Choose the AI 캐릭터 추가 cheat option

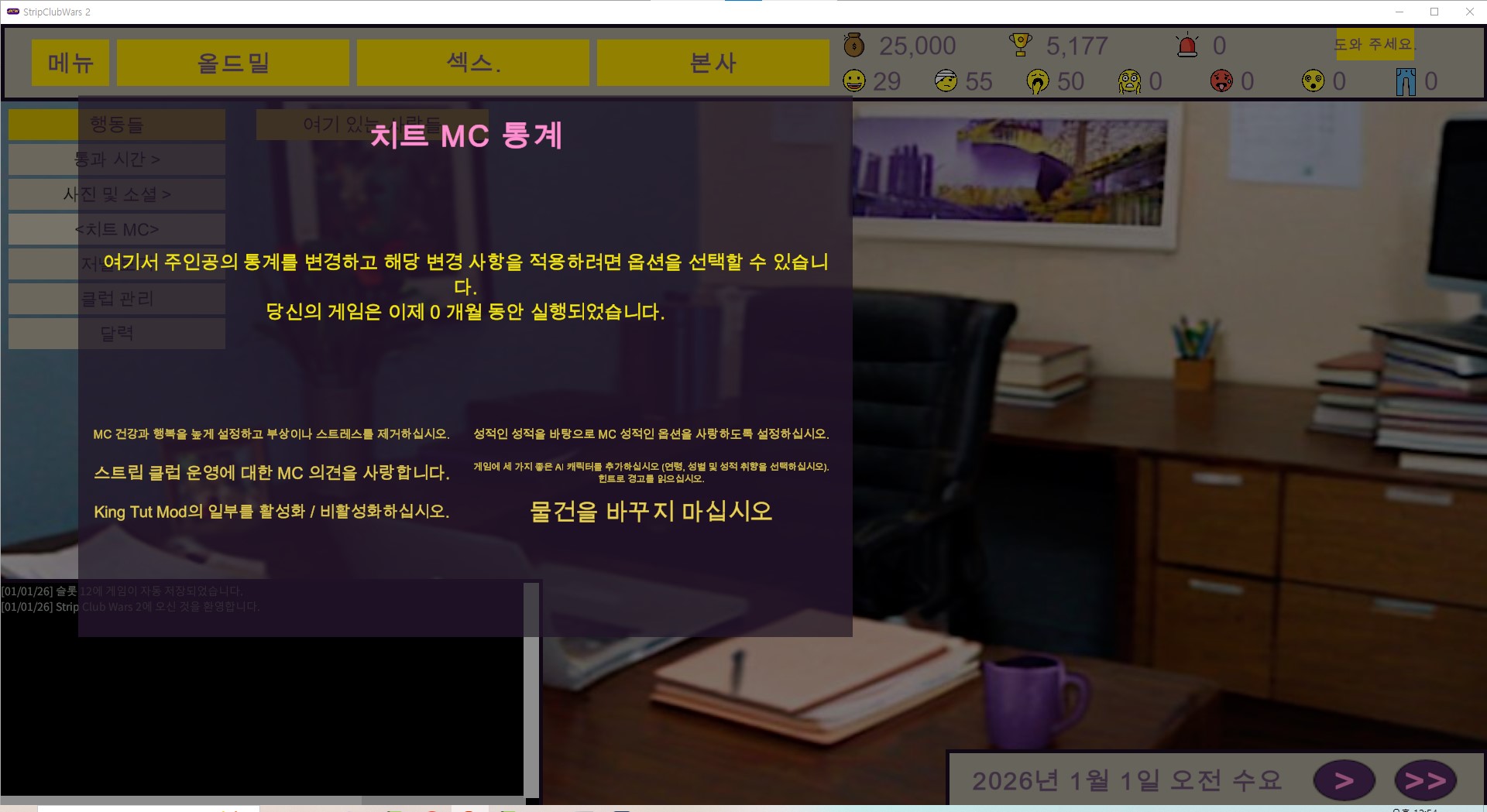(651, 472)
